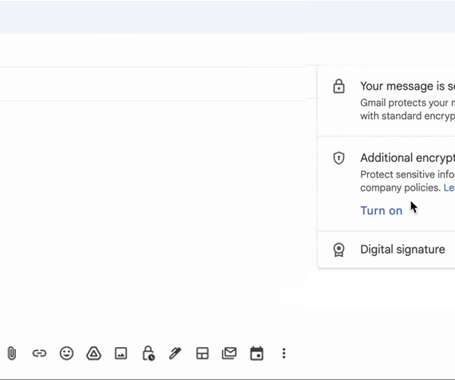Open more options three-dot menu
This screenshot has width=455, height=380.
284,353
